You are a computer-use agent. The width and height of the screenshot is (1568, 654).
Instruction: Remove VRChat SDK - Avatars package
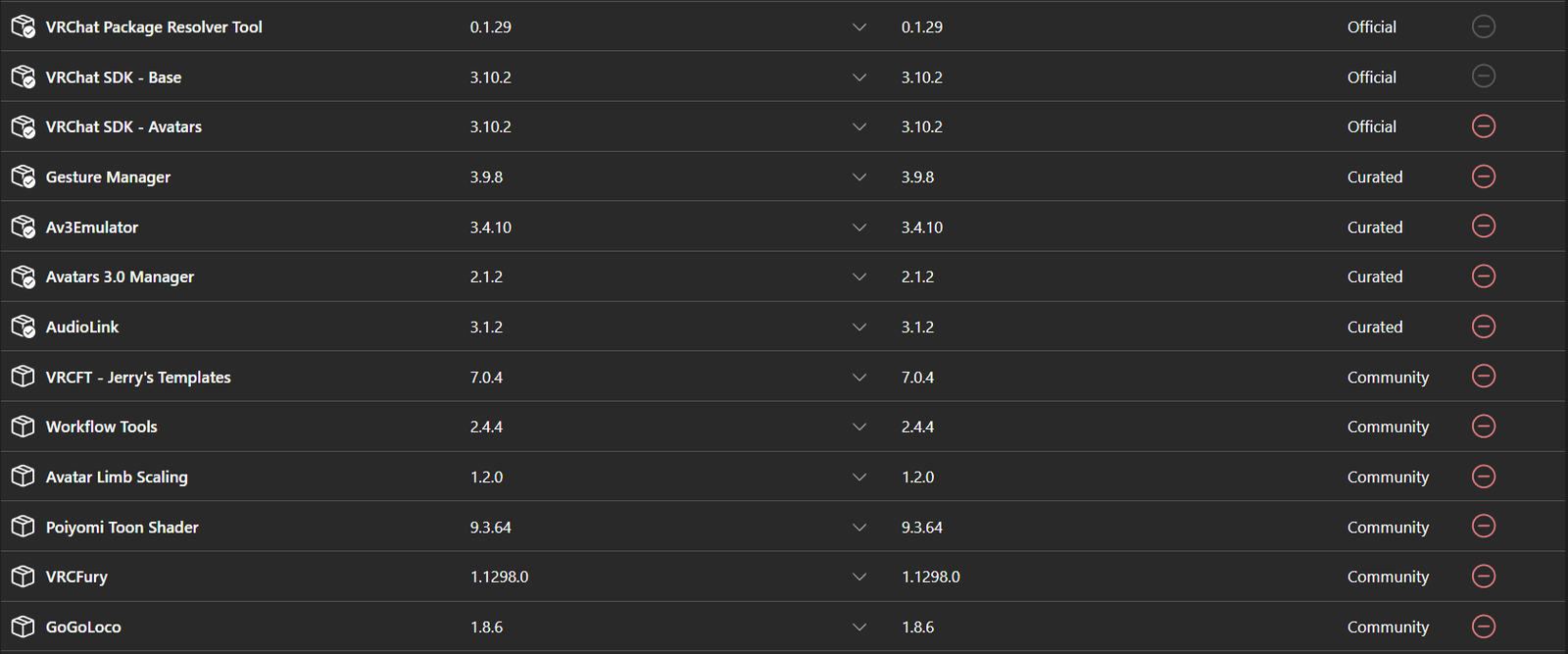coord(1484,126)
